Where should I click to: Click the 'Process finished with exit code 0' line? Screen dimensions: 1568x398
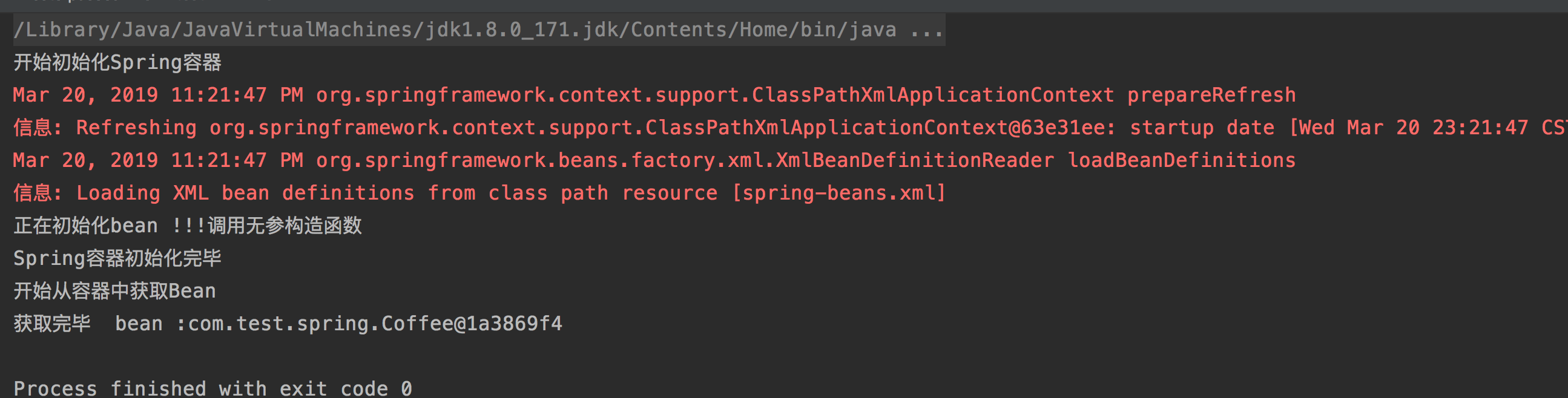click(x=212, y=388)
